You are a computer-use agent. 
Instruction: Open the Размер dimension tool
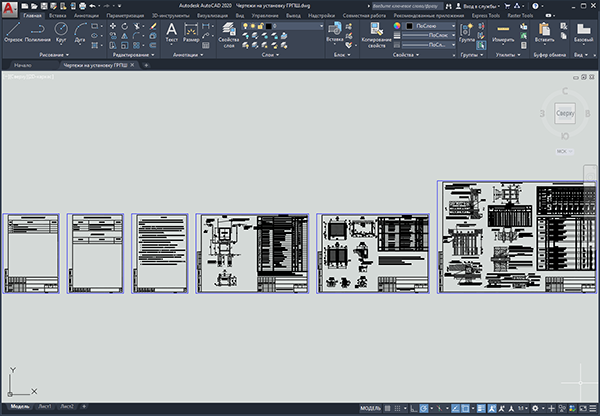[191, 32]
